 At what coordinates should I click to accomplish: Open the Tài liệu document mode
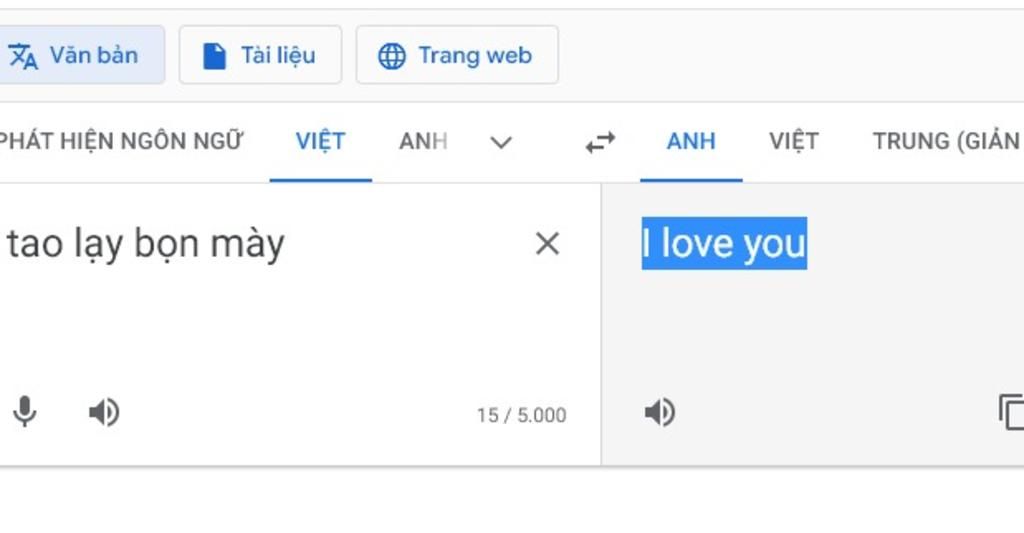point(261,55)
